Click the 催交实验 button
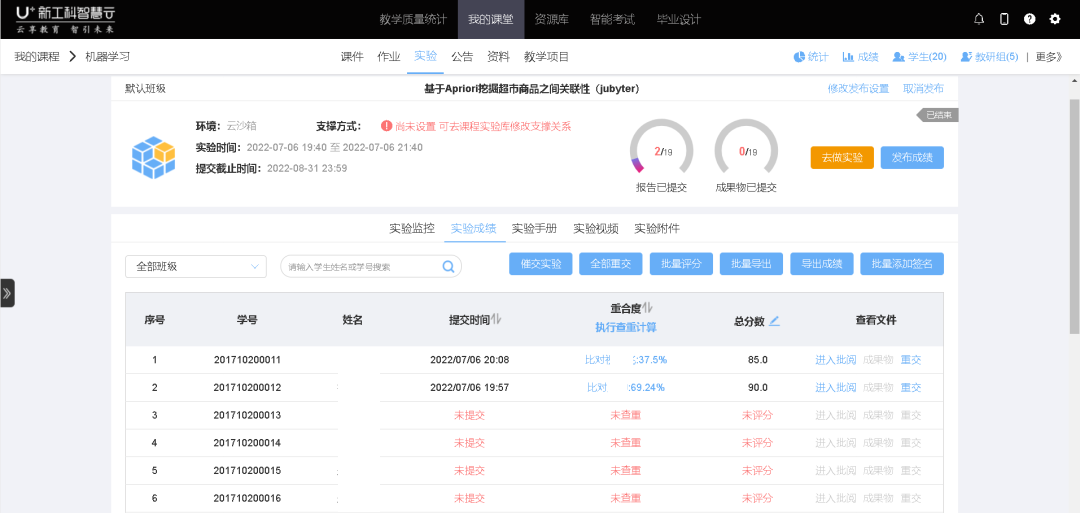This screenshot has height=513, width=1080. point(541,264)
